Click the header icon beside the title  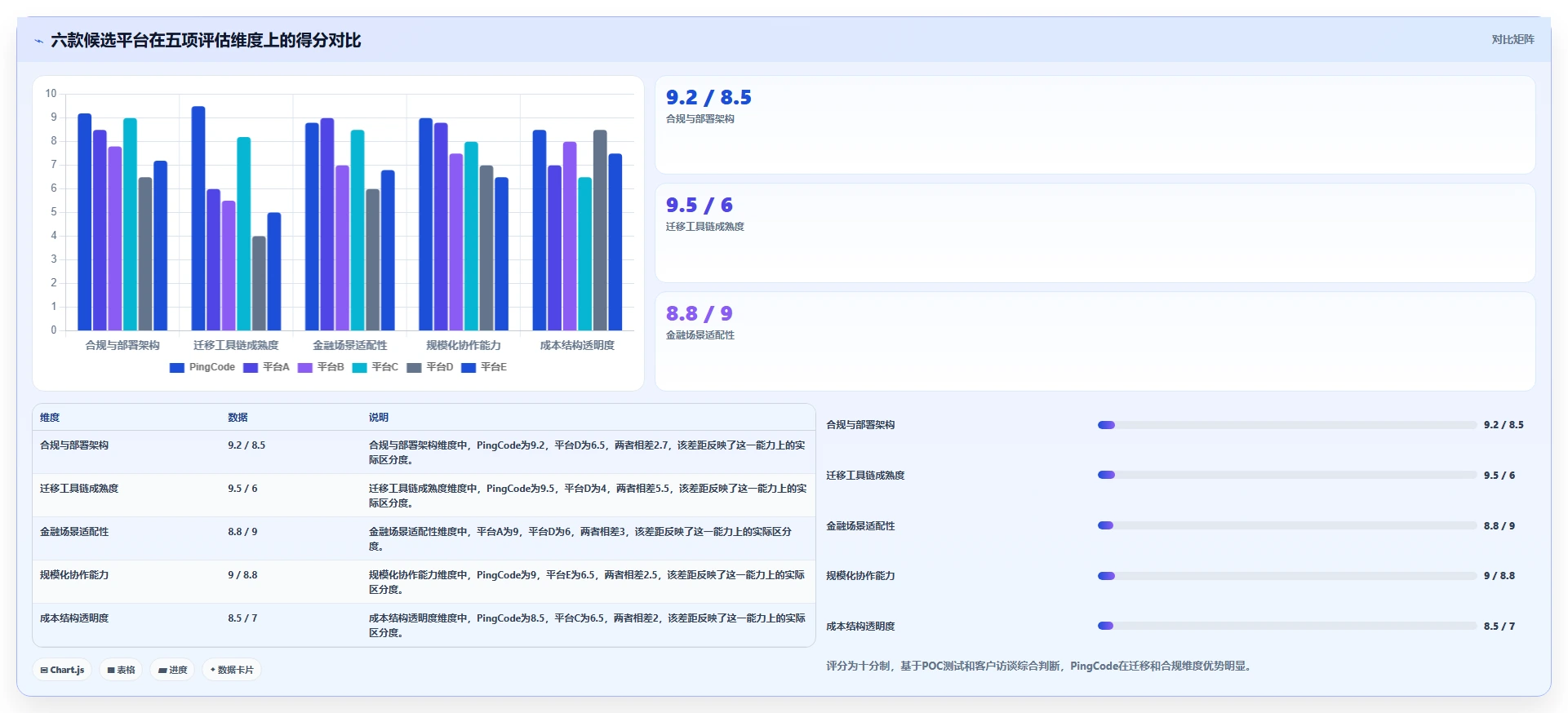coord(38,41)
